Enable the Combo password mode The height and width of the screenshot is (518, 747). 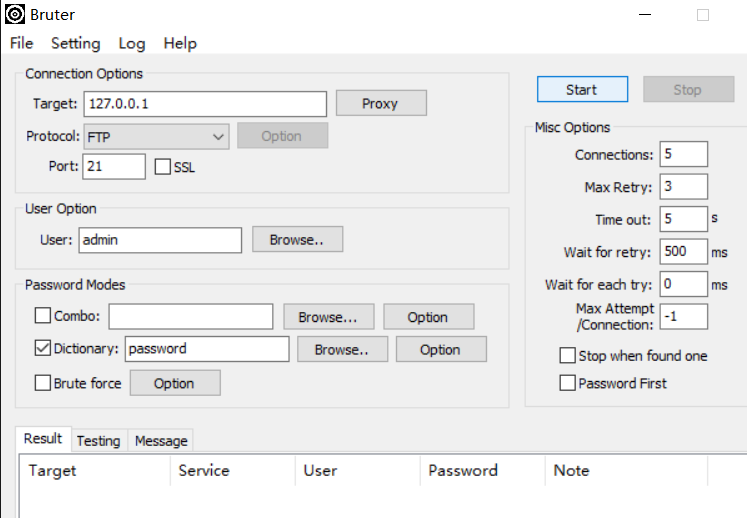click(x=43, y=315)
